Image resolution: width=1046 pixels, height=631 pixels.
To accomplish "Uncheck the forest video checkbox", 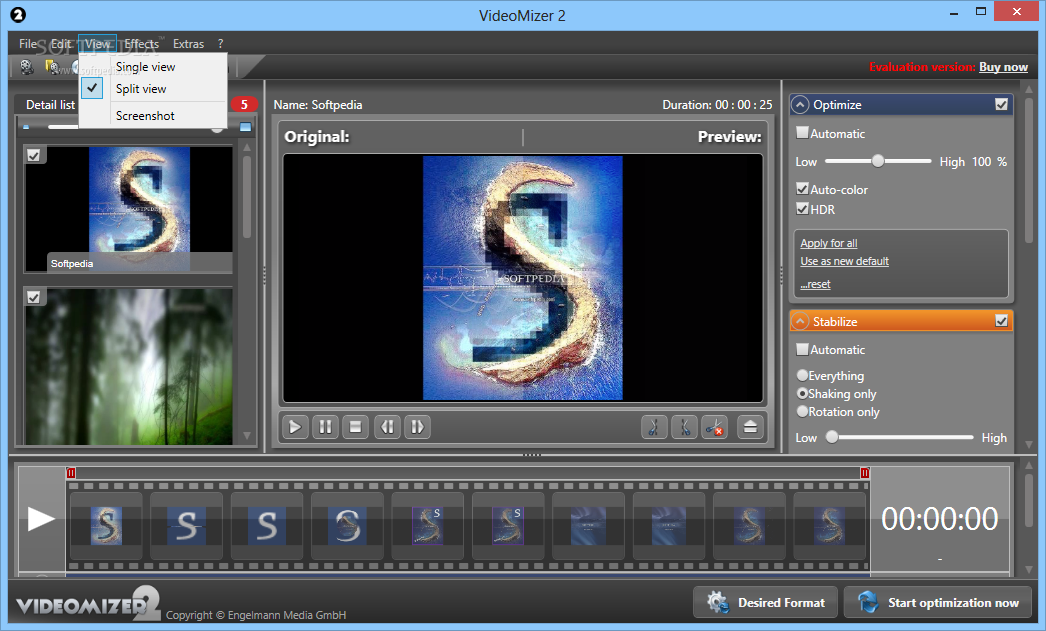I will coord(34,297).
